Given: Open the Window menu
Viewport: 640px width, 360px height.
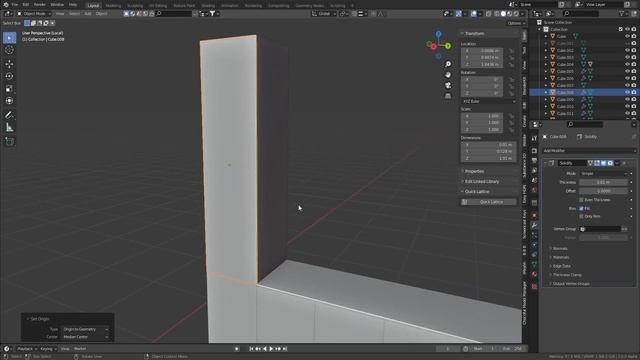Looking at the screenshot, I should [57, 4].
